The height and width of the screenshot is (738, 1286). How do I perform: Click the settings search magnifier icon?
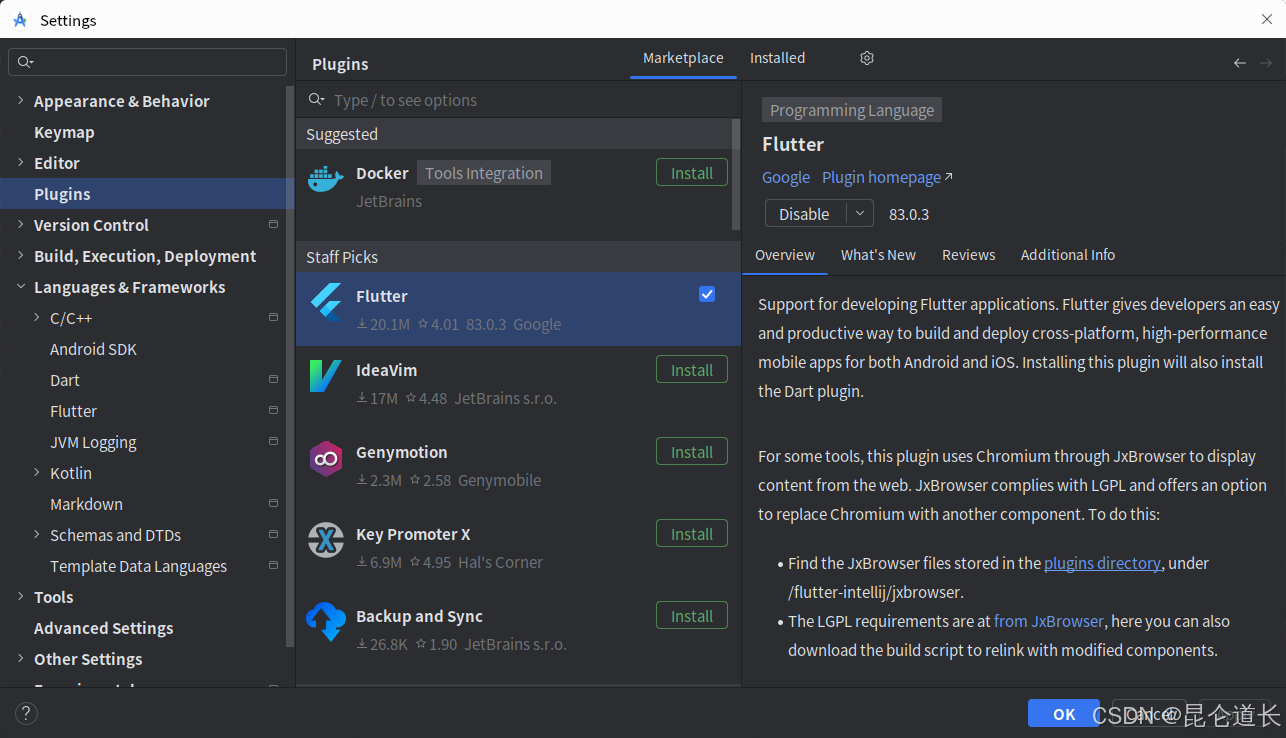pos(25,62)
